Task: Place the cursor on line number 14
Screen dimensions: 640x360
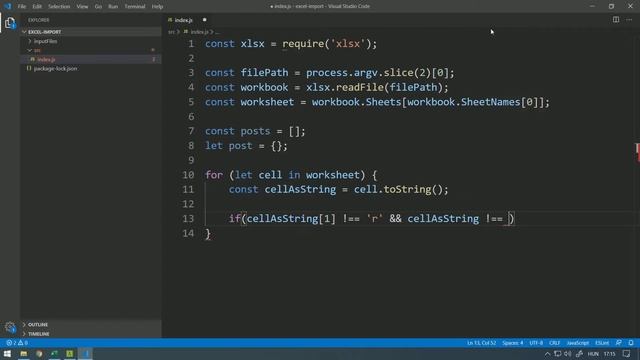Action: [188, 233]
